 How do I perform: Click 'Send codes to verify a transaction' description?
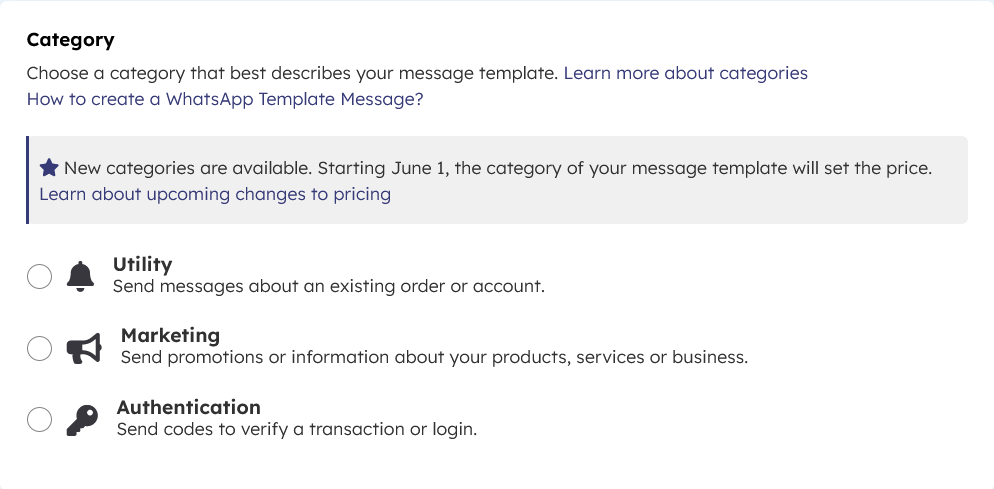[297, 430]
